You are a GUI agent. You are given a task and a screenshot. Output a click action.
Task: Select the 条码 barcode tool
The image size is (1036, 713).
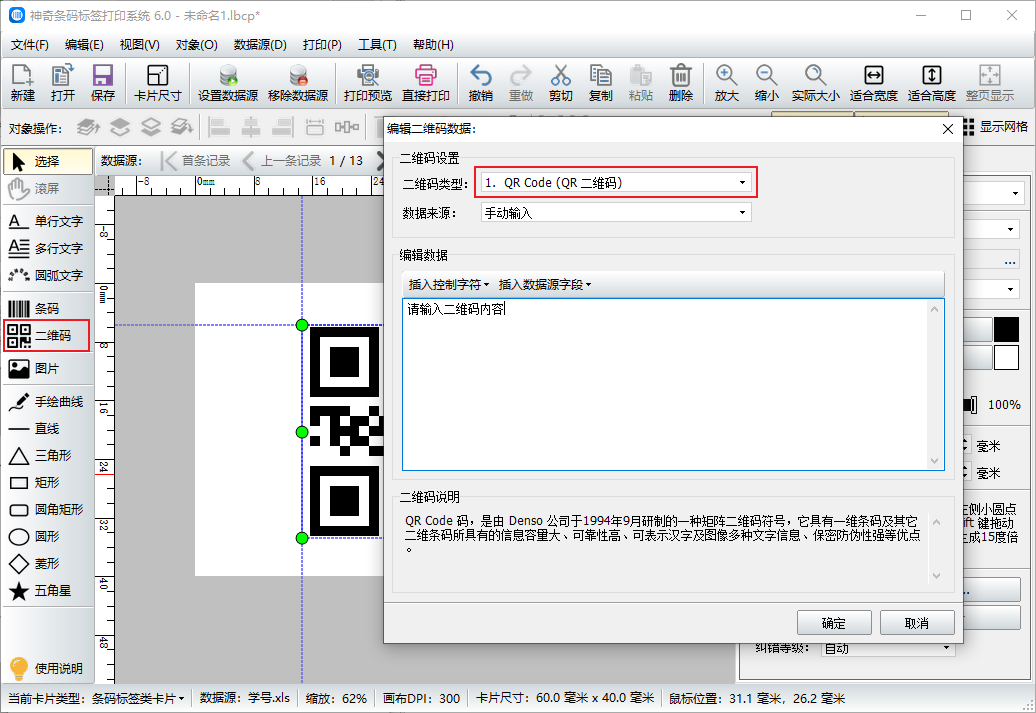click(46, 309)
